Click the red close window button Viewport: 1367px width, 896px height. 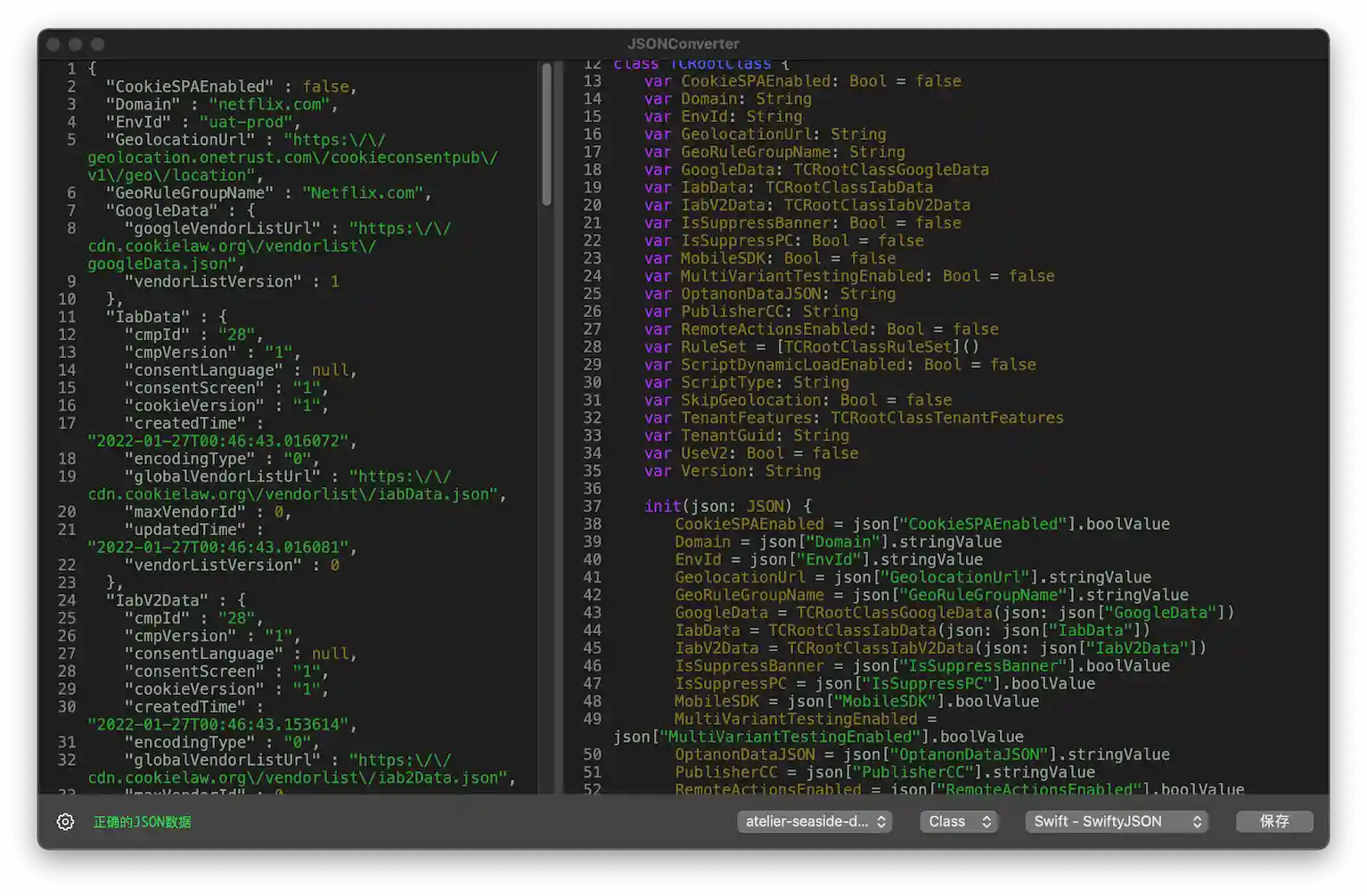[x=53, y=44]
